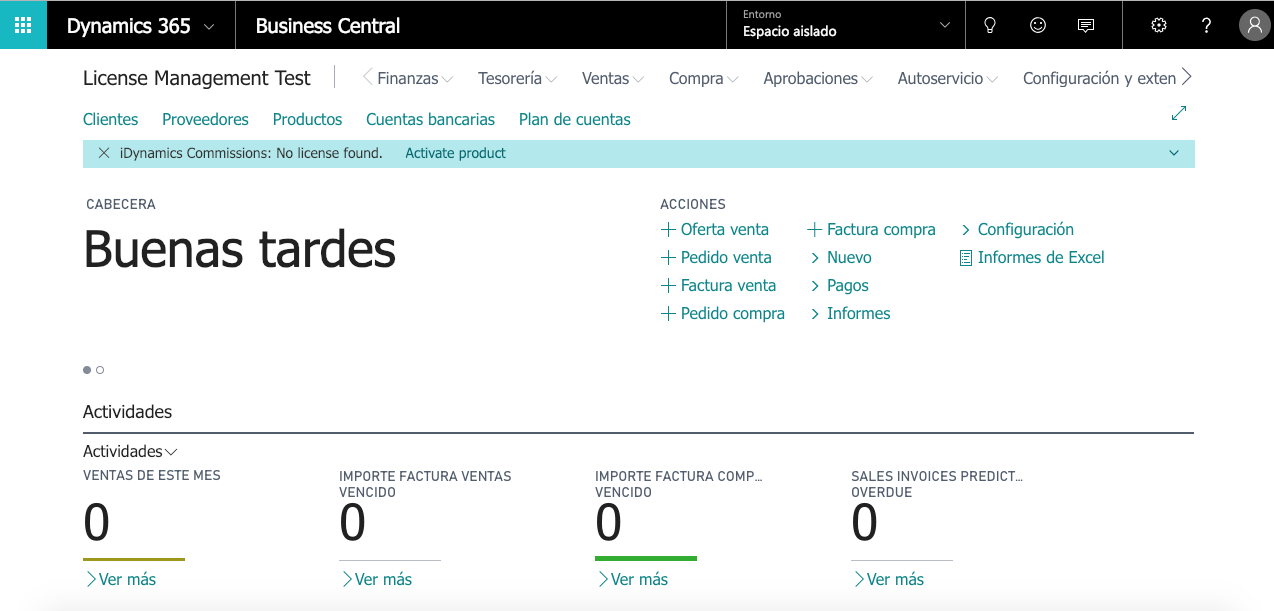The width and height of the screenshot is (1274, 611).
Task: Expand the Autoservicio menu
Action: click(x=948, y=78)
